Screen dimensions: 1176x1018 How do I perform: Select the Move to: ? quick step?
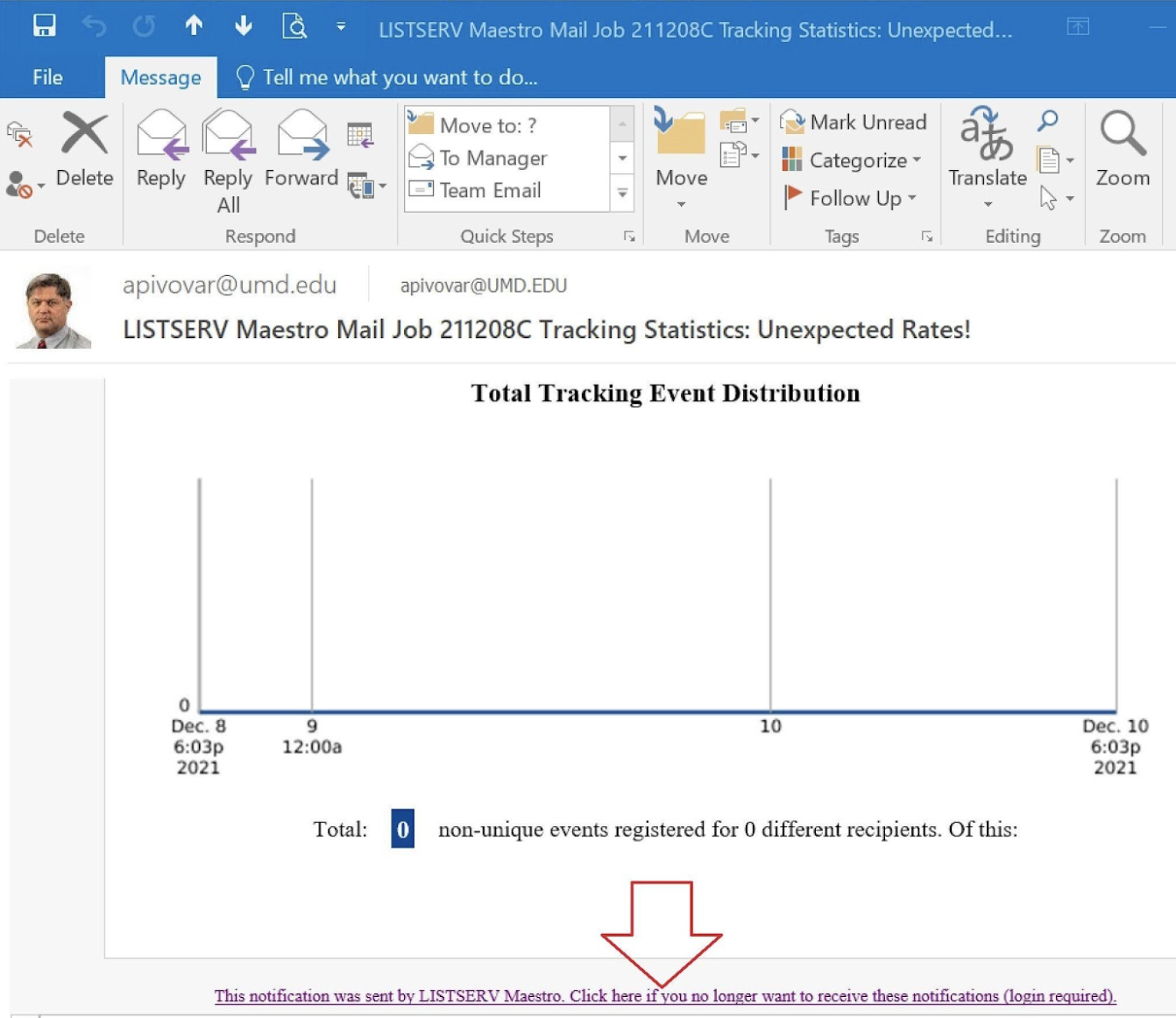point(507,125)
